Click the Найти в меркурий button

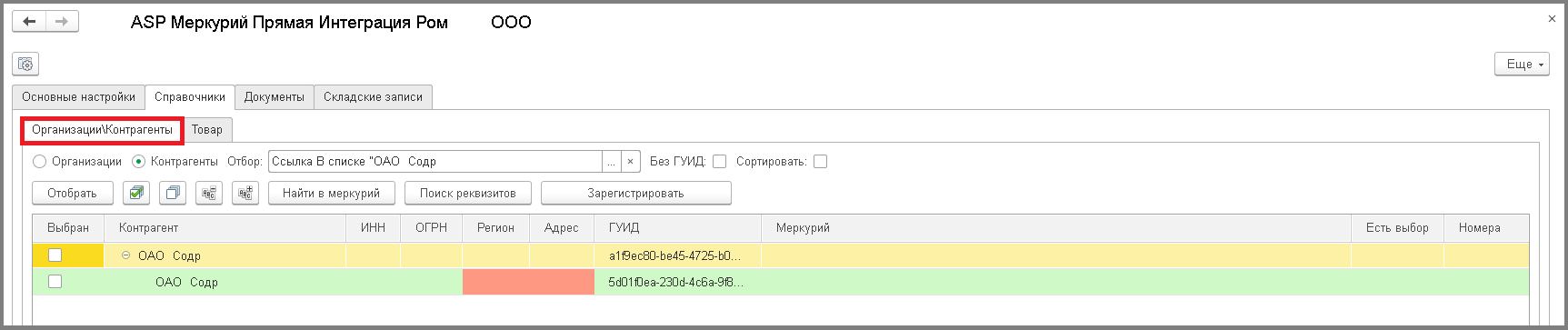coord(332,193)
